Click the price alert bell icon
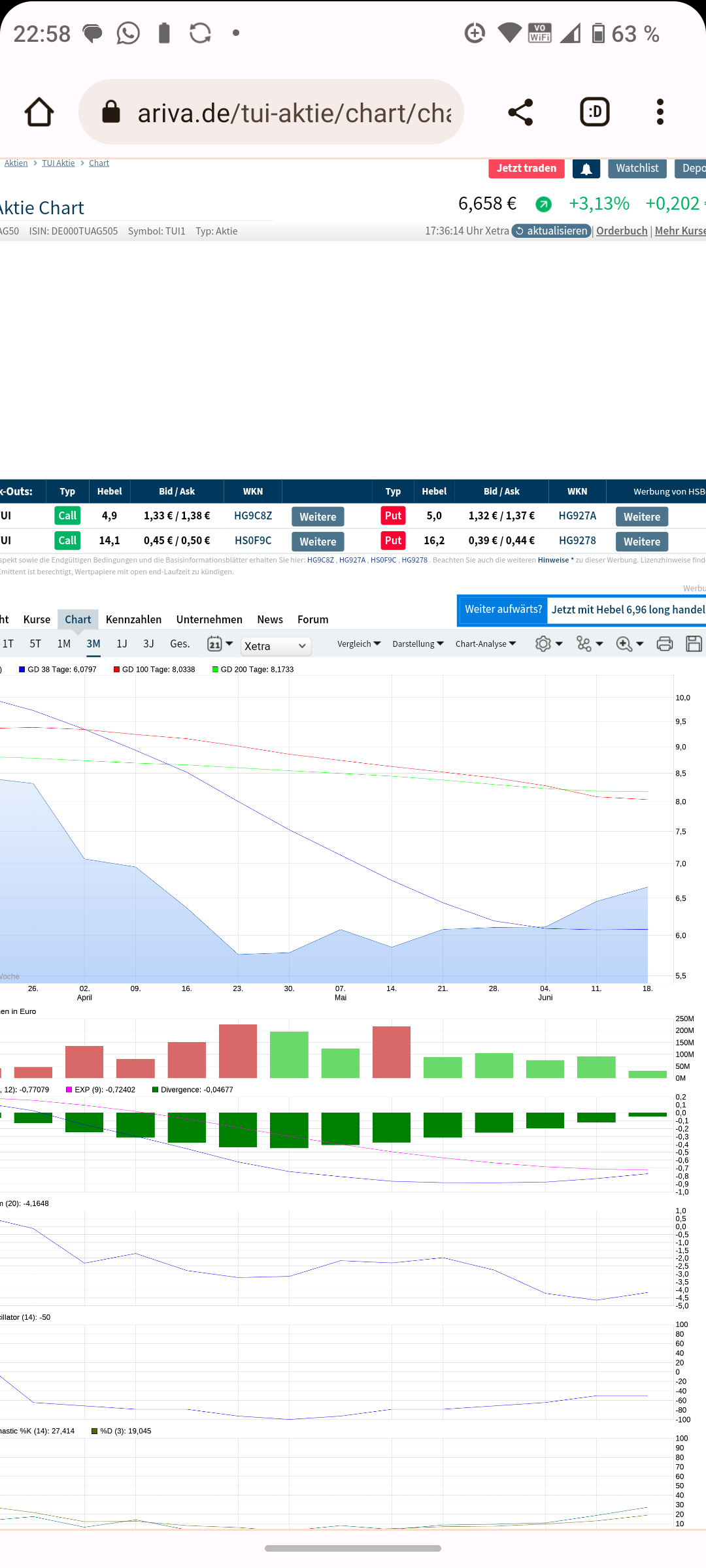 [x=586, y=169]
